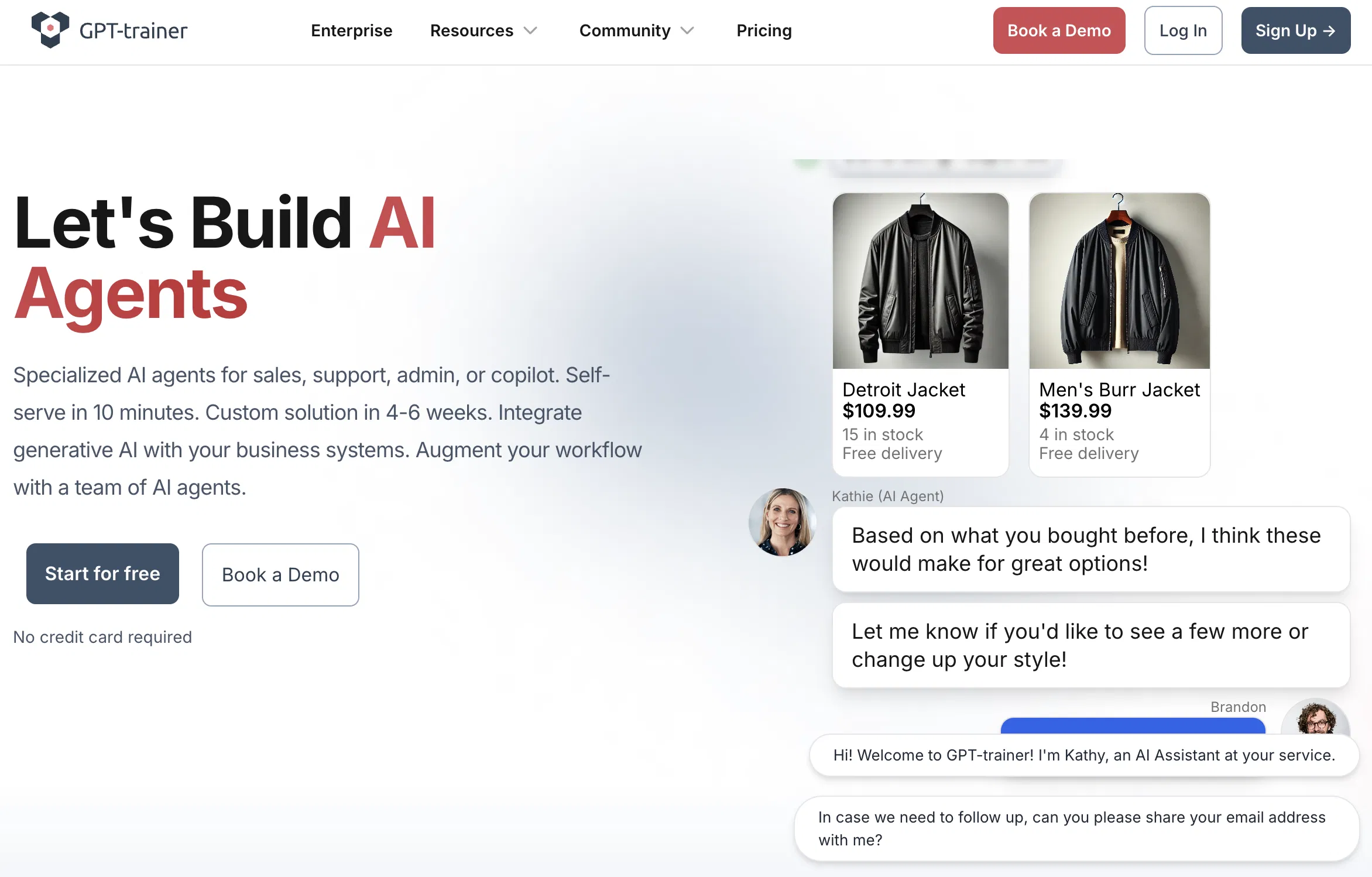This screenshot has width=1372, height=877.
Task: Click Brandon's blue chat message bubble
Action: (x=1133, y=726)
